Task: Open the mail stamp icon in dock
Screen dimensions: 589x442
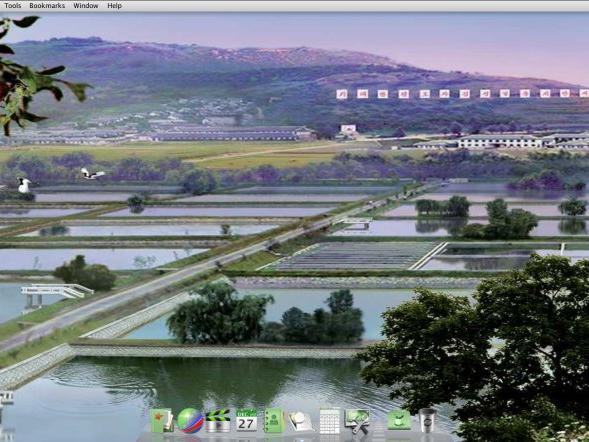Action: 301,421
